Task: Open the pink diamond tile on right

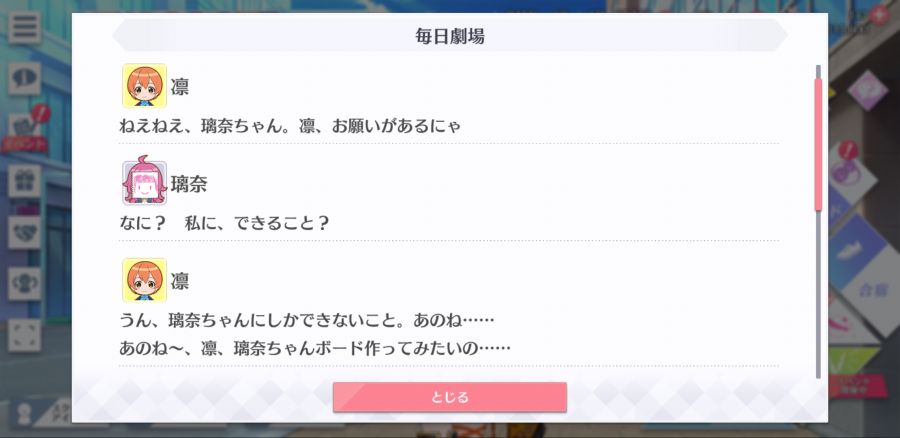Action: tap(867, 90)
